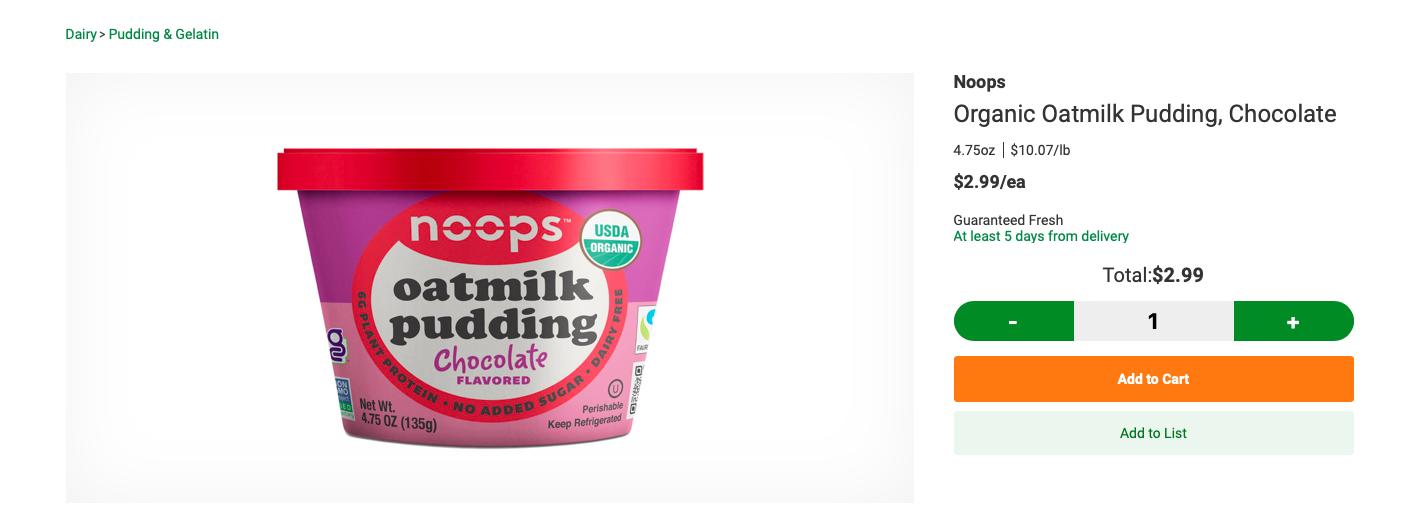Click the $2.99/ea price
Image resolution: width=1422 pixels, height=522 pixels.
click(989, 182)
